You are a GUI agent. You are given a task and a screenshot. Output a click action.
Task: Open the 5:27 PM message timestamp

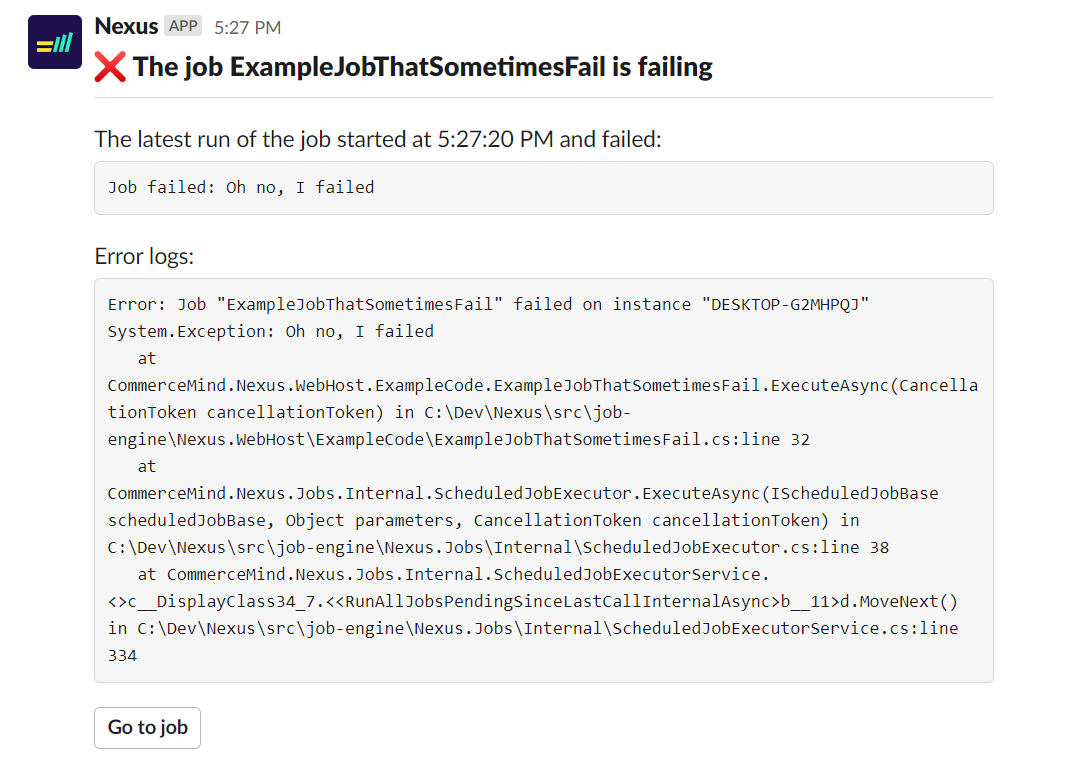point(247,27)
